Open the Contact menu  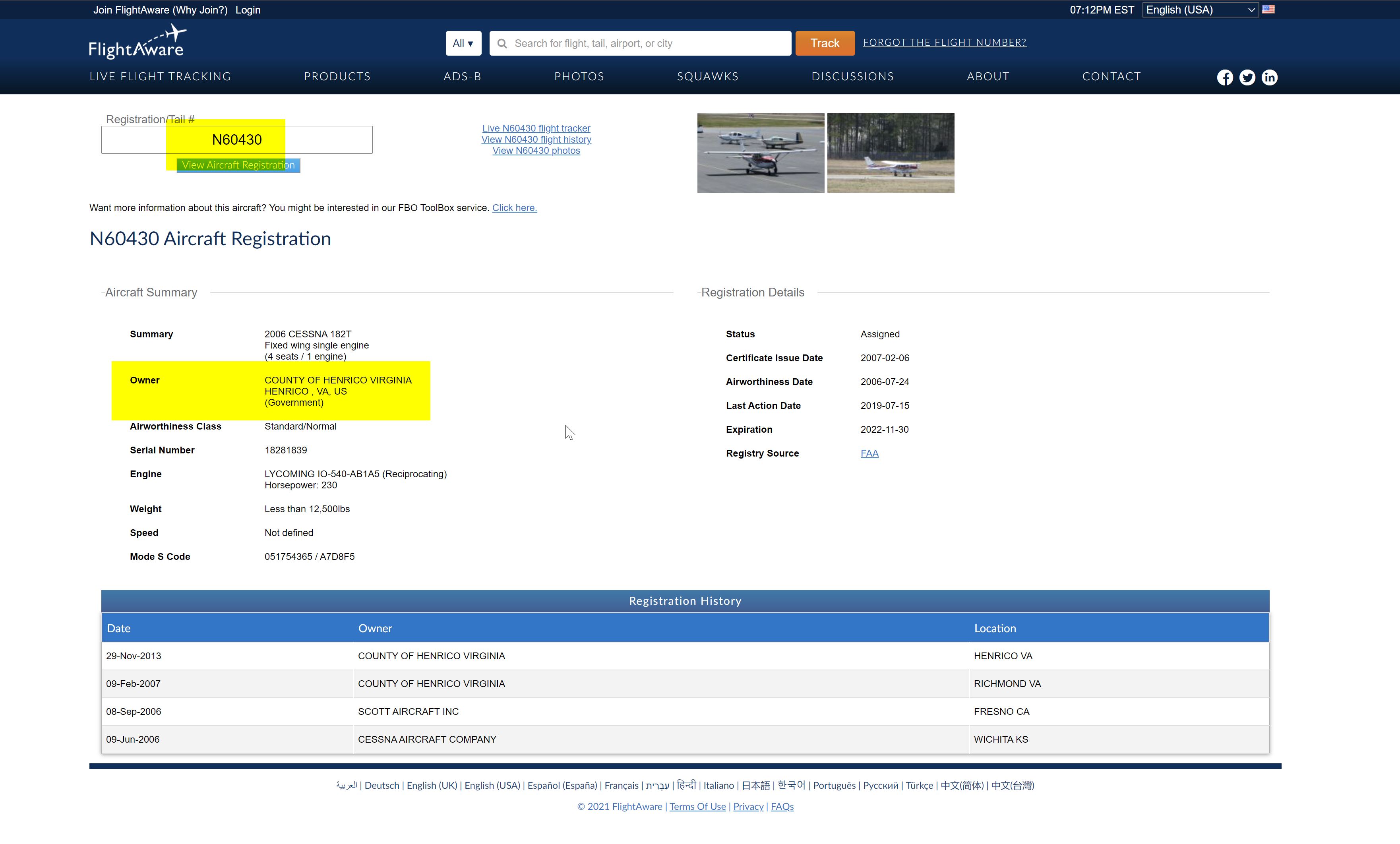(x=1111, y=77)
